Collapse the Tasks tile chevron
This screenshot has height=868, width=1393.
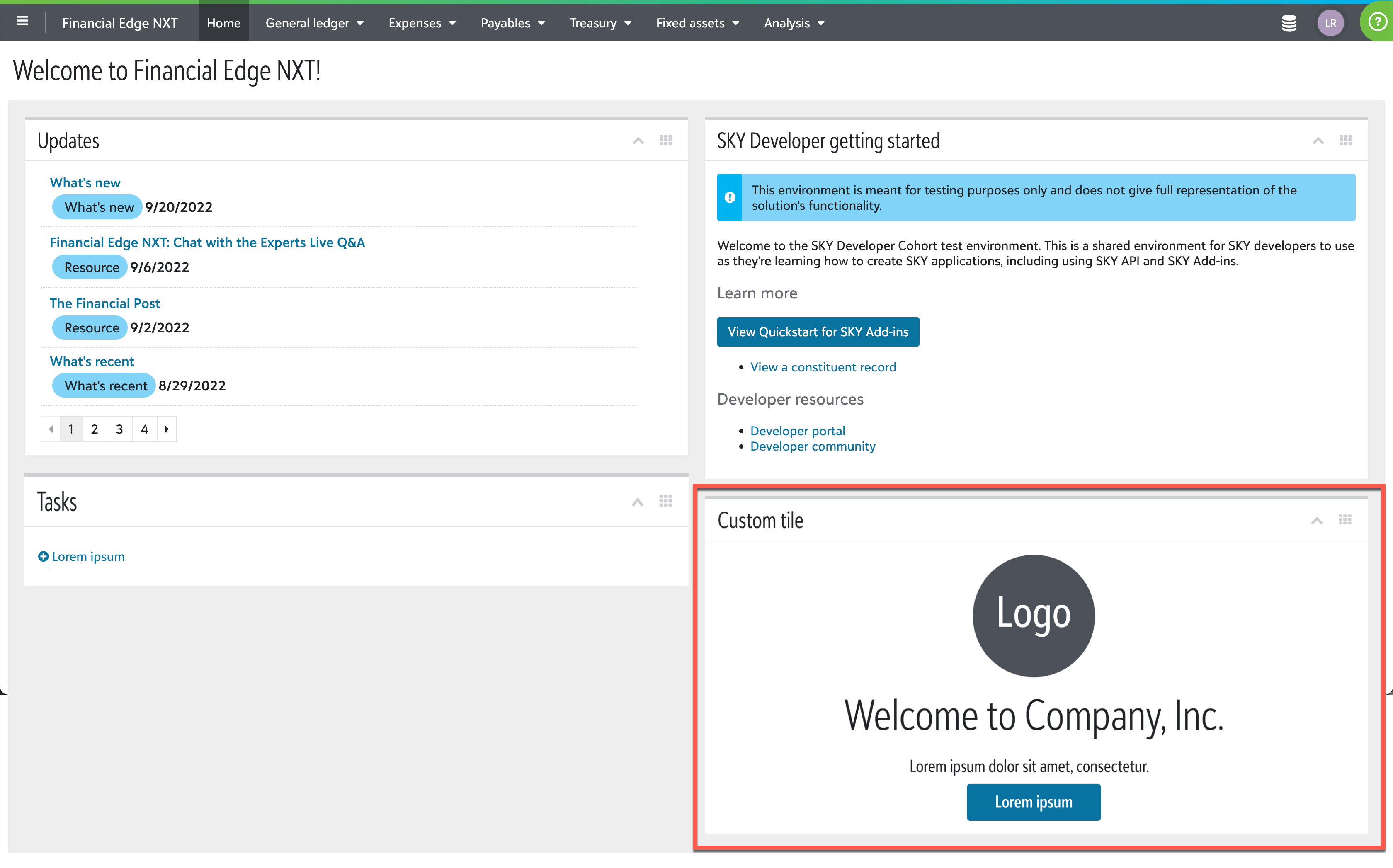click(x=637, y=502)
